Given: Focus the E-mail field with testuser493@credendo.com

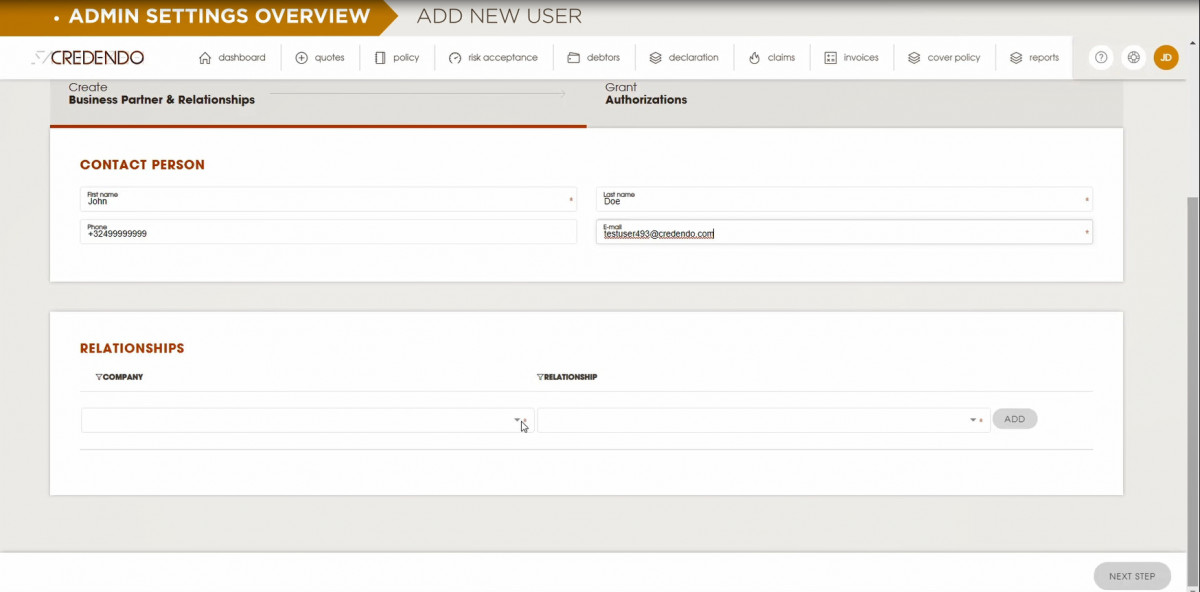Looking at the screenshot, I should pos(844,231).
